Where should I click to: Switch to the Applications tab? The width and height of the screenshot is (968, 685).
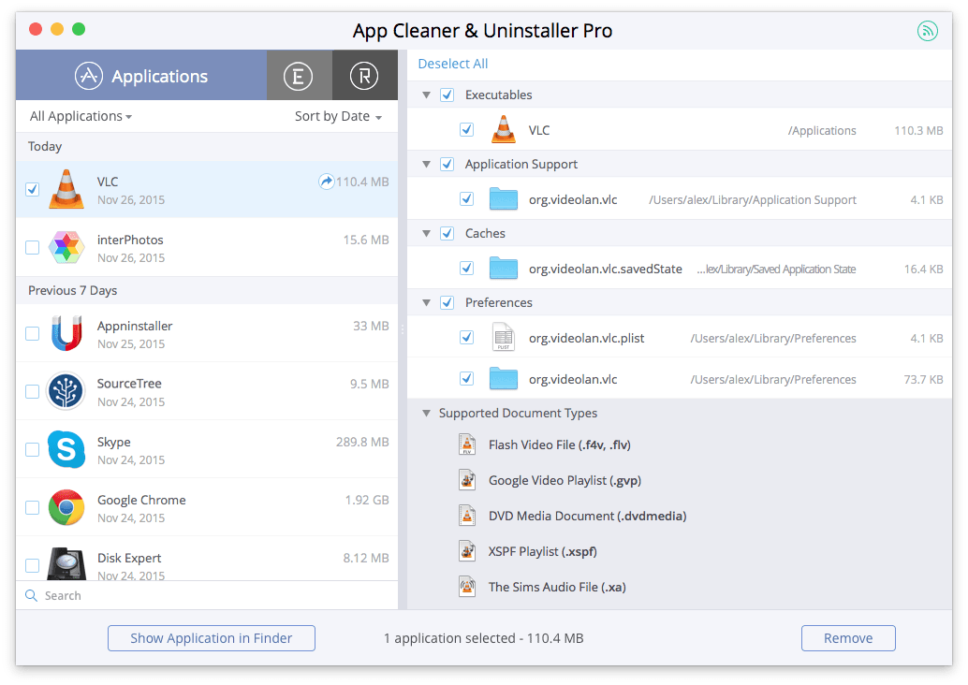141,76
